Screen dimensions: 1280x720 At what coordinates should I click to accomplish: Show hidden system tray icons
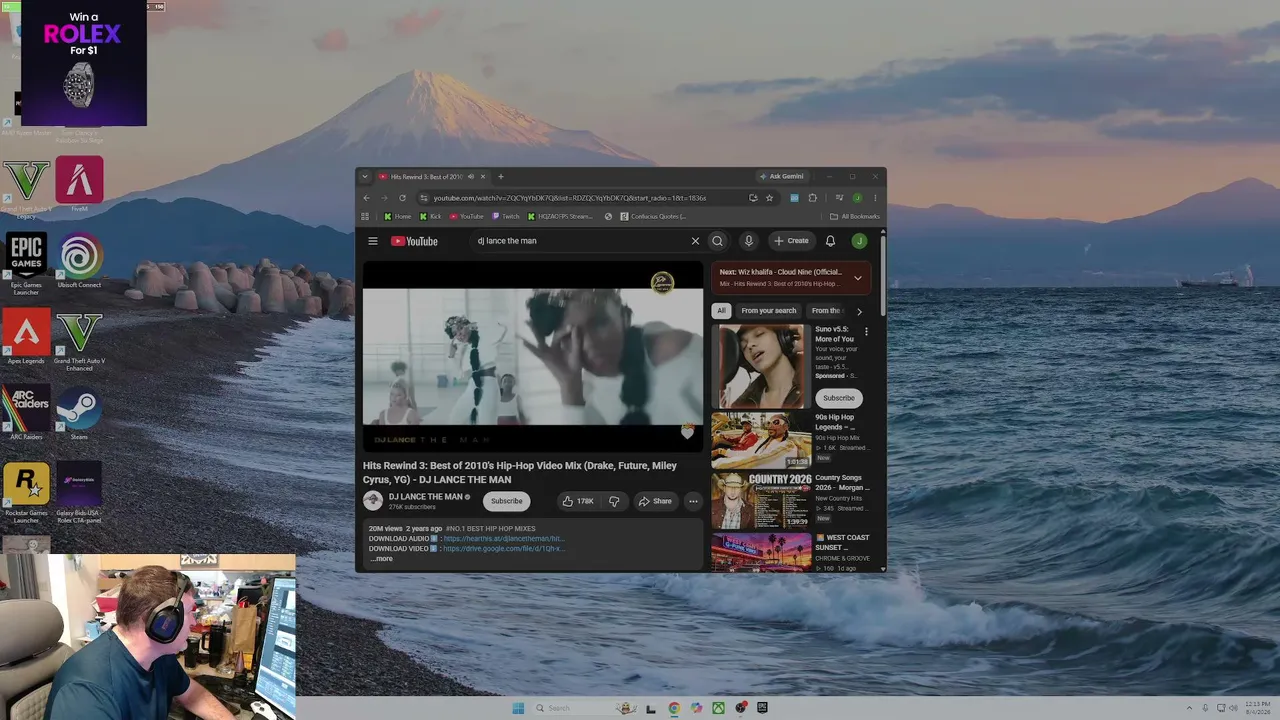click(1189, 708)
